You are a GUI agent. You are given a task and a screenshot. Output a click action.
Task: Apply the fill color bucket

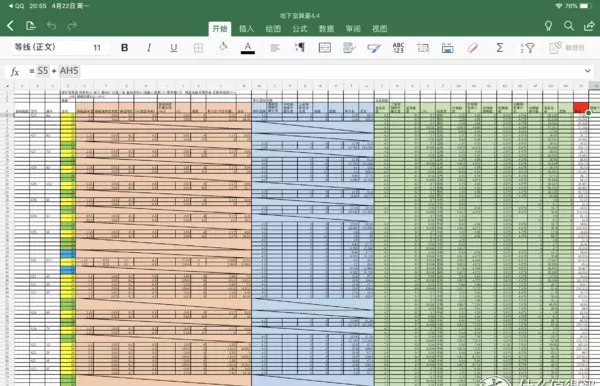pos(223,47)
